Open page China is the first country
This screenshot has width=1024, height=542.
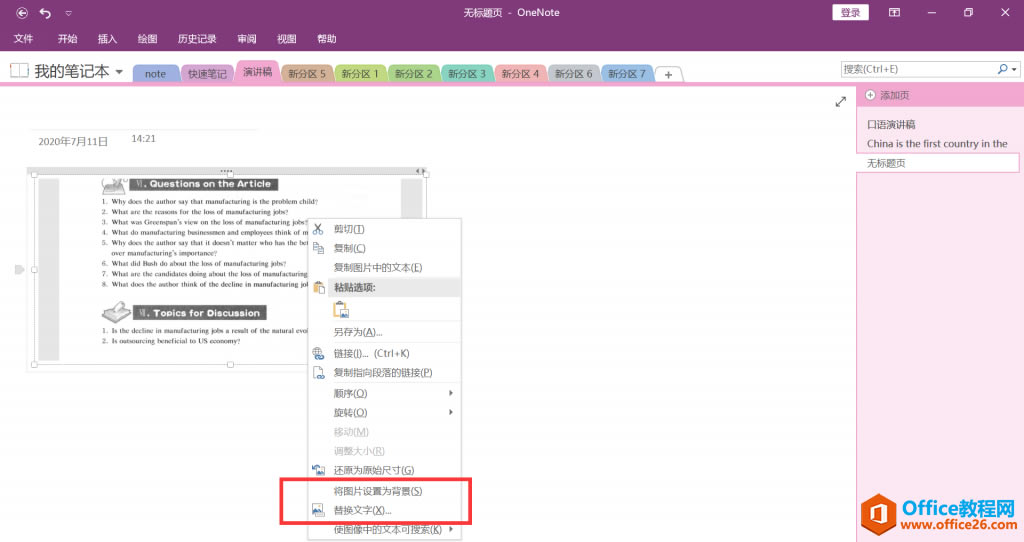937,143
